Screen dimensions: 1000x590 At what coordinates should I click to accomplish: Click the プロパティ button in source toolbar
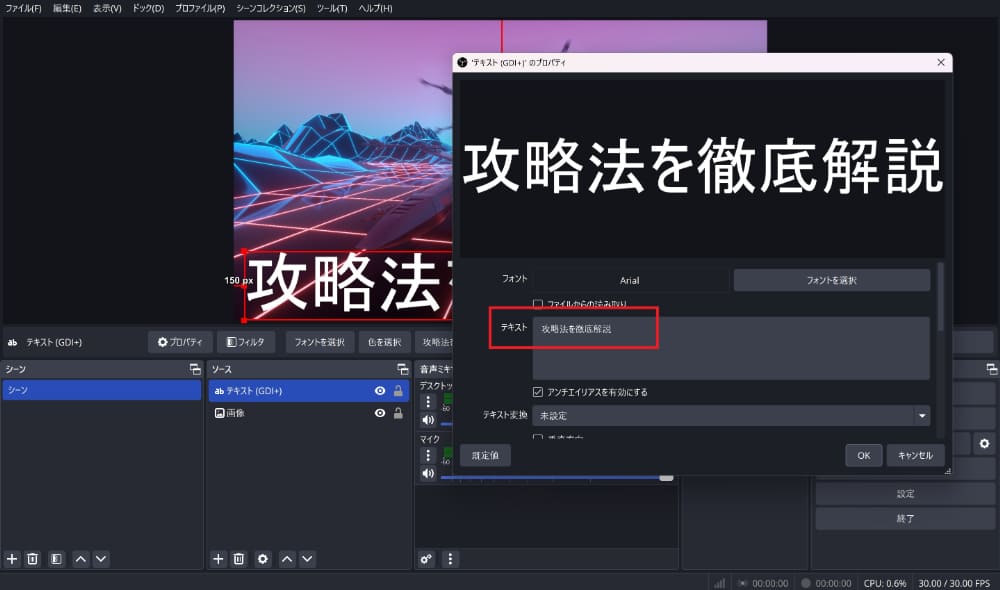180,342
